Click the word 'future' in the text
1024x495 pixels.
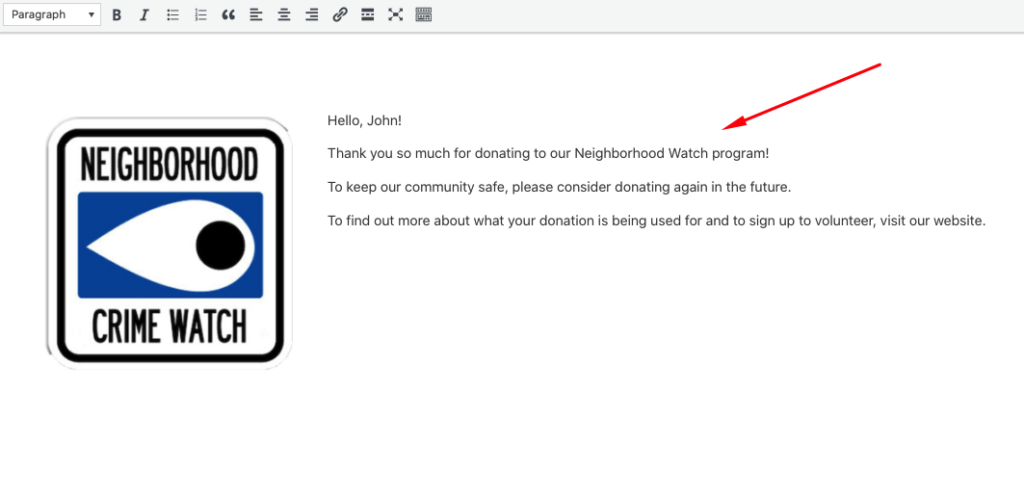pyautogui.click(x=767, y=187)
